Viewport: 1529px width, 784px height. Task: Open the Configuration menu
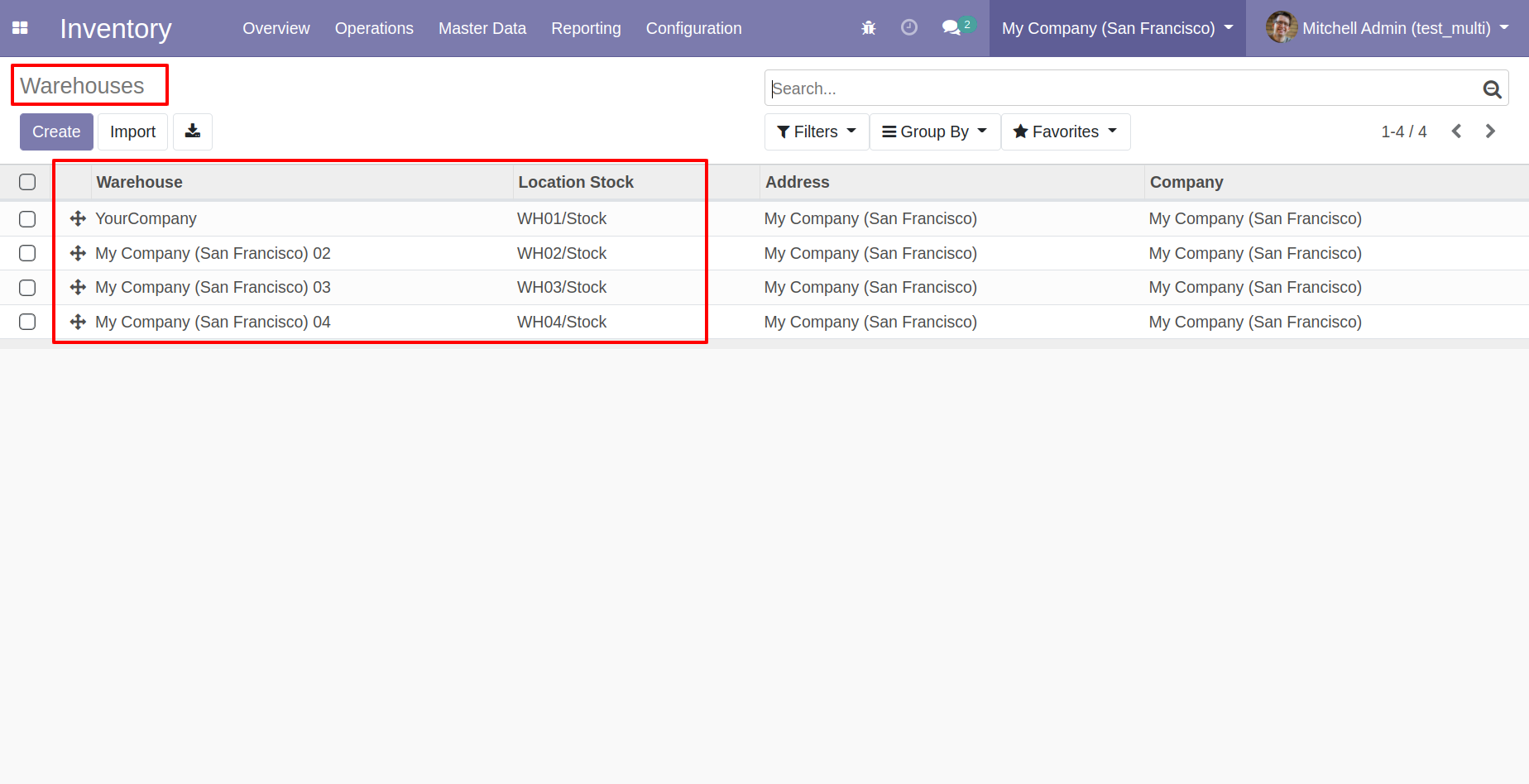tap(693, 28)
